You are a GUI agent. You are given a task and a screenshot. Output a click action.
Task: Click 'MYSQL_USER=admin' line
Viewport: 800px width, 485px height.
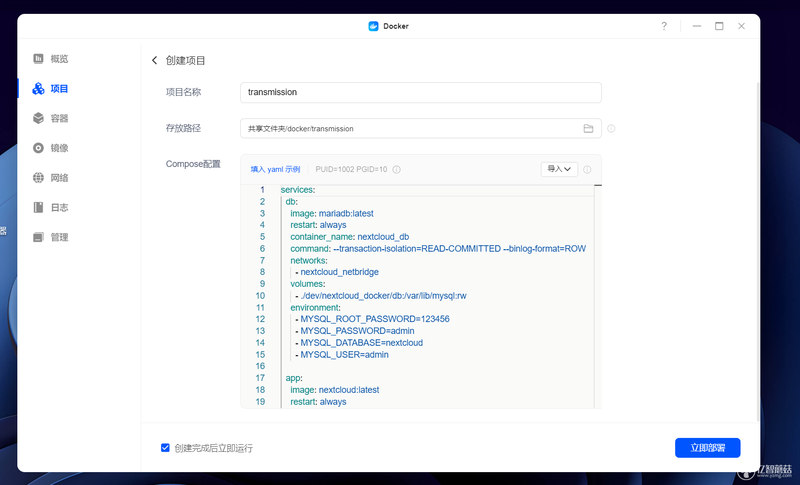342,354
